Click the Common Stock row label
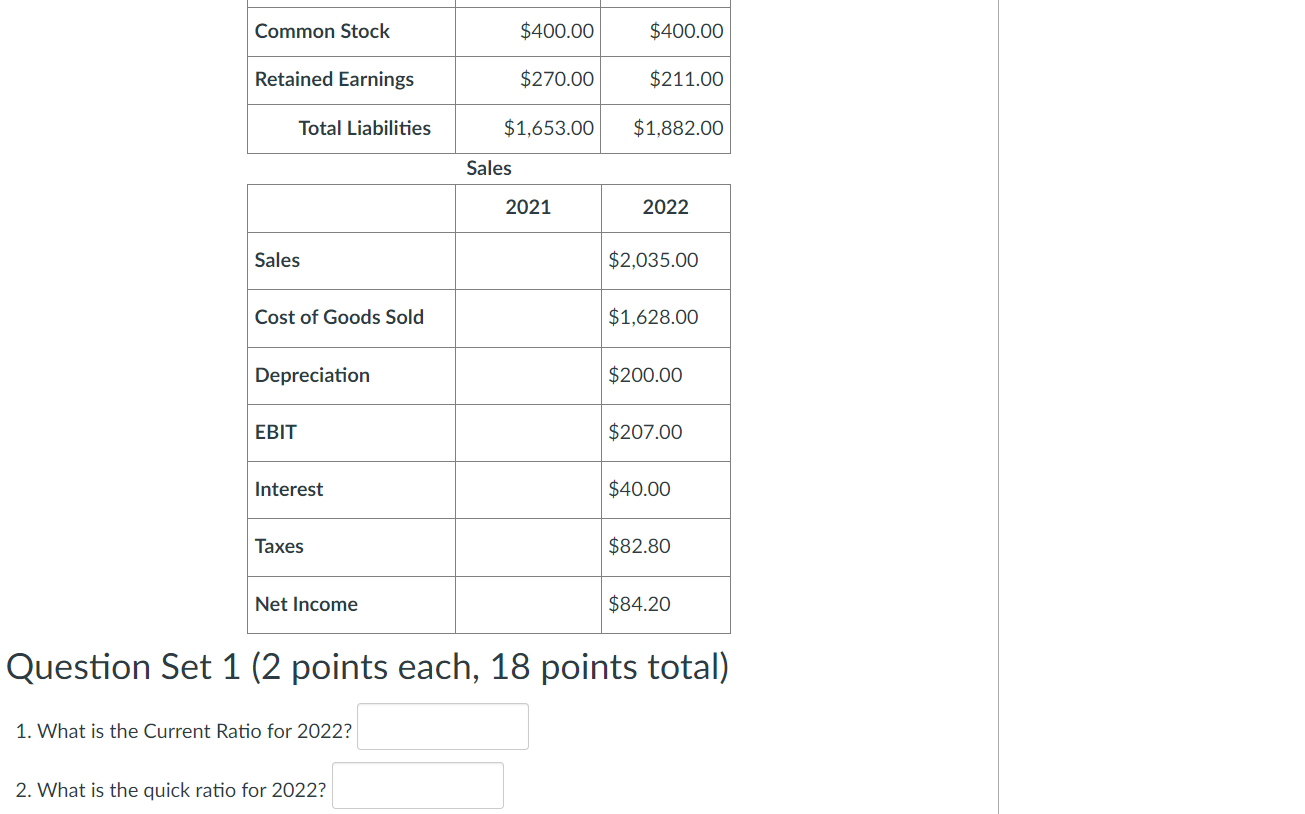 click(322, 31)
